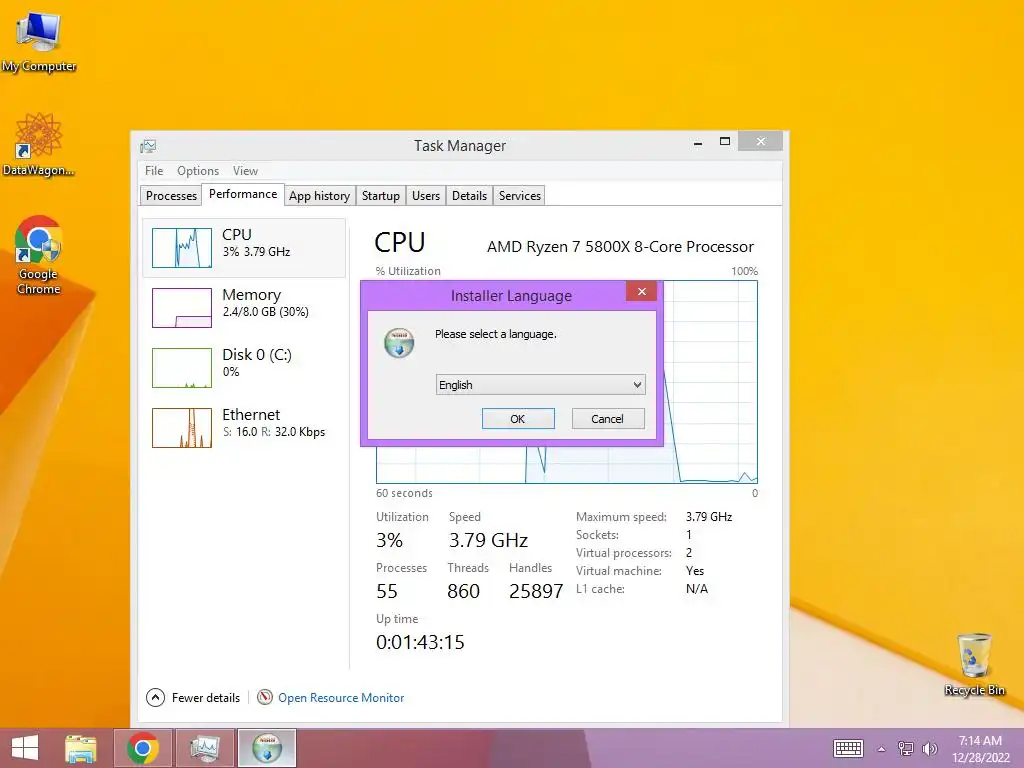Confirm language with the OK button
The image size is (1024, 768).
pos(518,419)
